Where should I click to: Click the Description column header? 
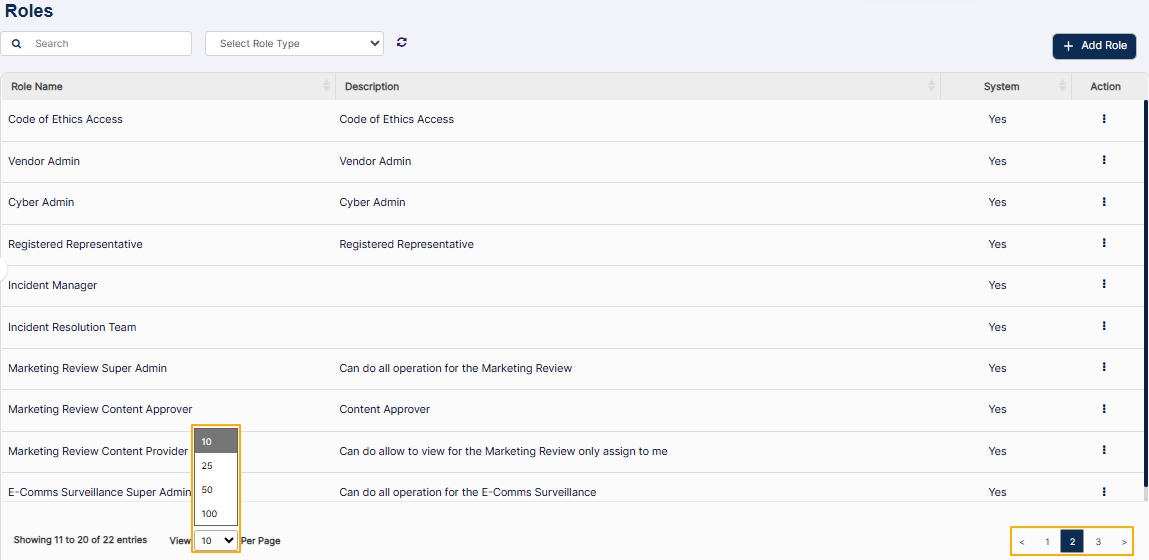point(638,86)
